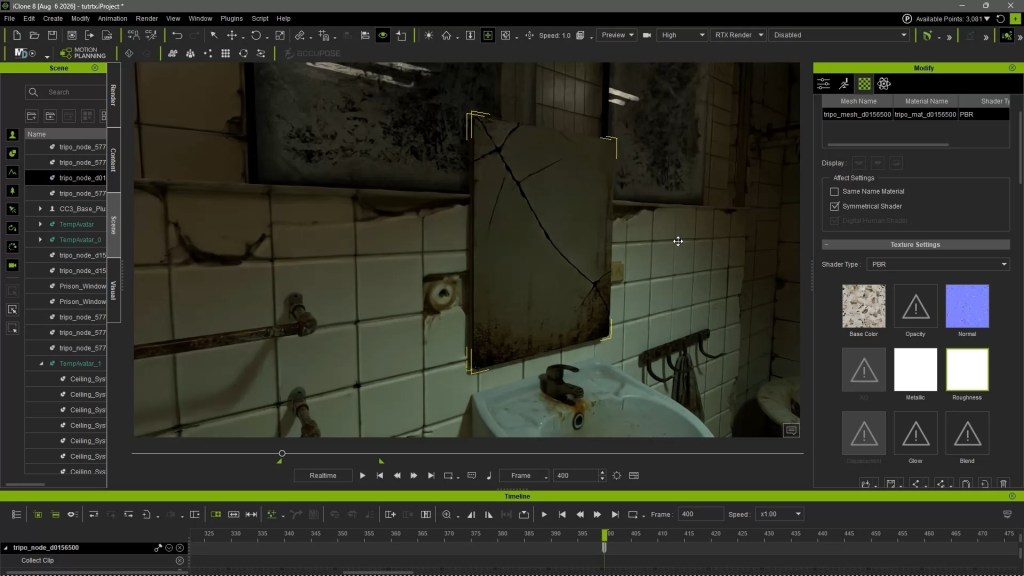Click the AccuPose button
Screen dimensions: 1024x576
(312, 54)
